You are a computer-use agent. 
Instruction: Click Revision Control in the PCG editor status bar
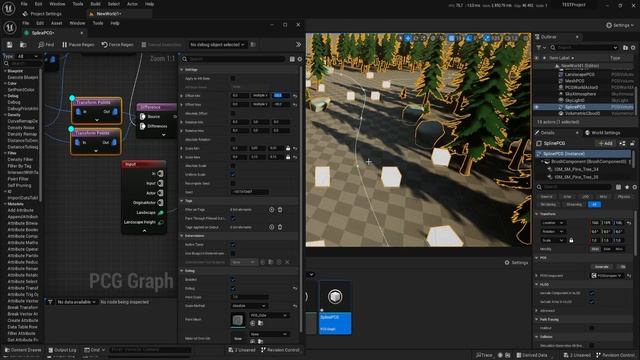pos(280,350)
